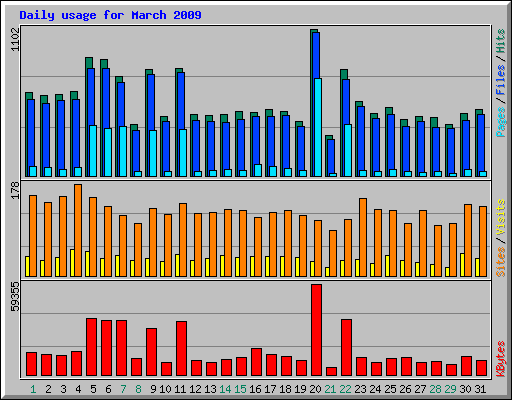Click the red KBytes bar for day 16
This screenshot has height=400, width=512.
(256, 362)
